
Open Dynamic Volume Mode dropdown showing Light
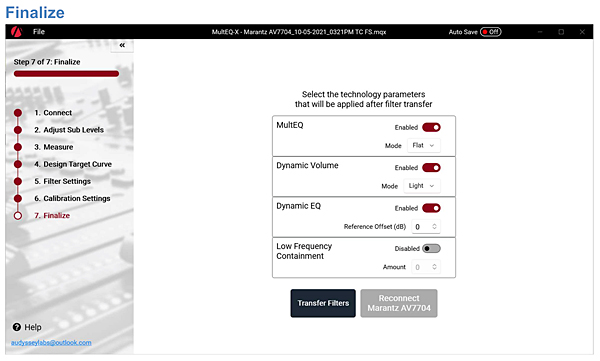(422, 186)
